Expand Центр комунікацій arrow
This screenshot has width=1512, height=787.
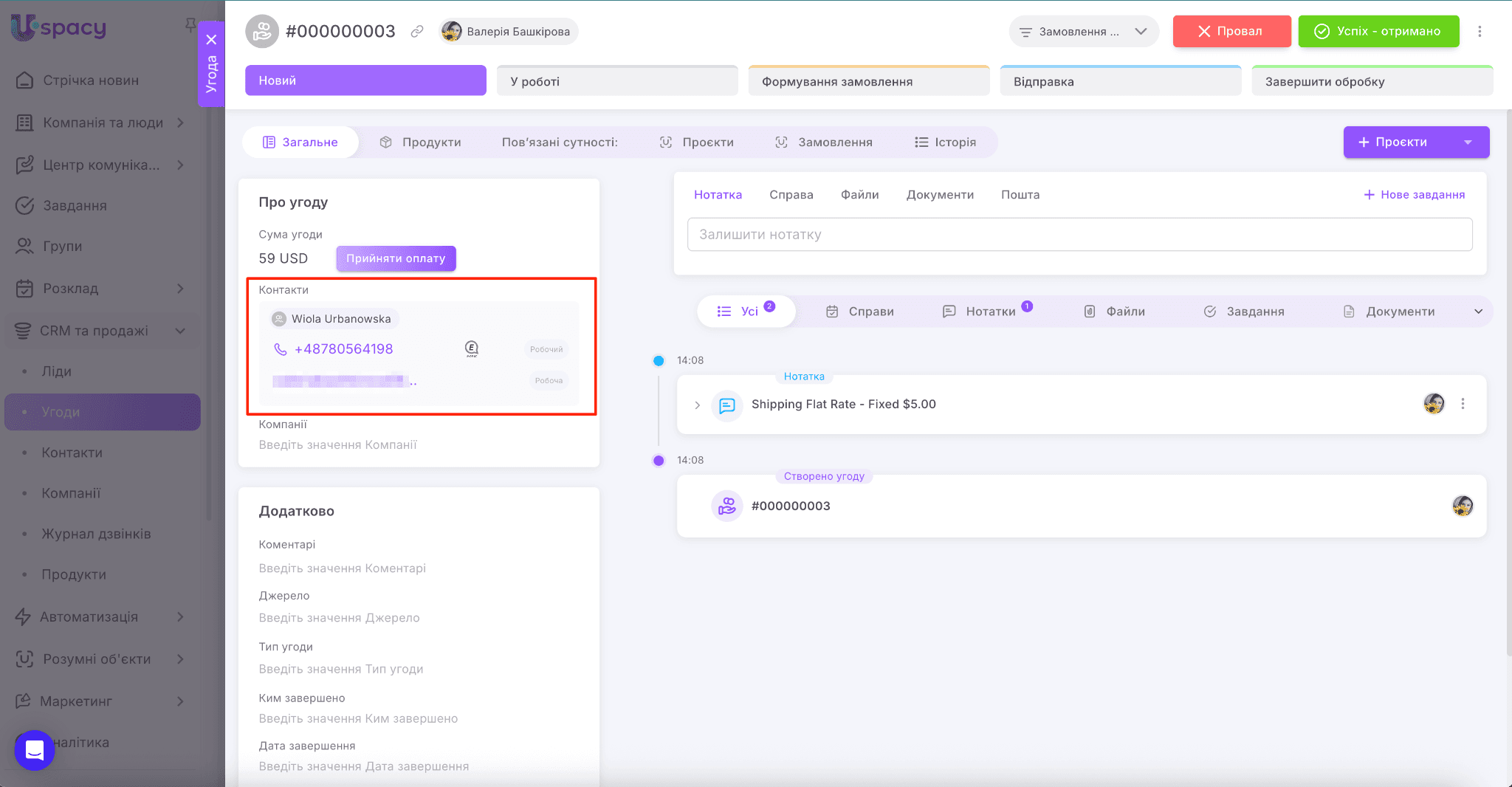coord(180,165)
